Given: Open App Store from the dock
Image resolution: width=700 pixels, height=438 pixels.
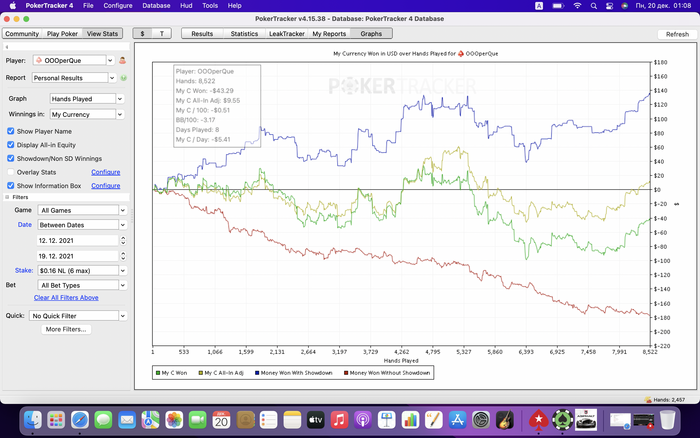Looking at the screenshot, I should click(x=458, y=420).
